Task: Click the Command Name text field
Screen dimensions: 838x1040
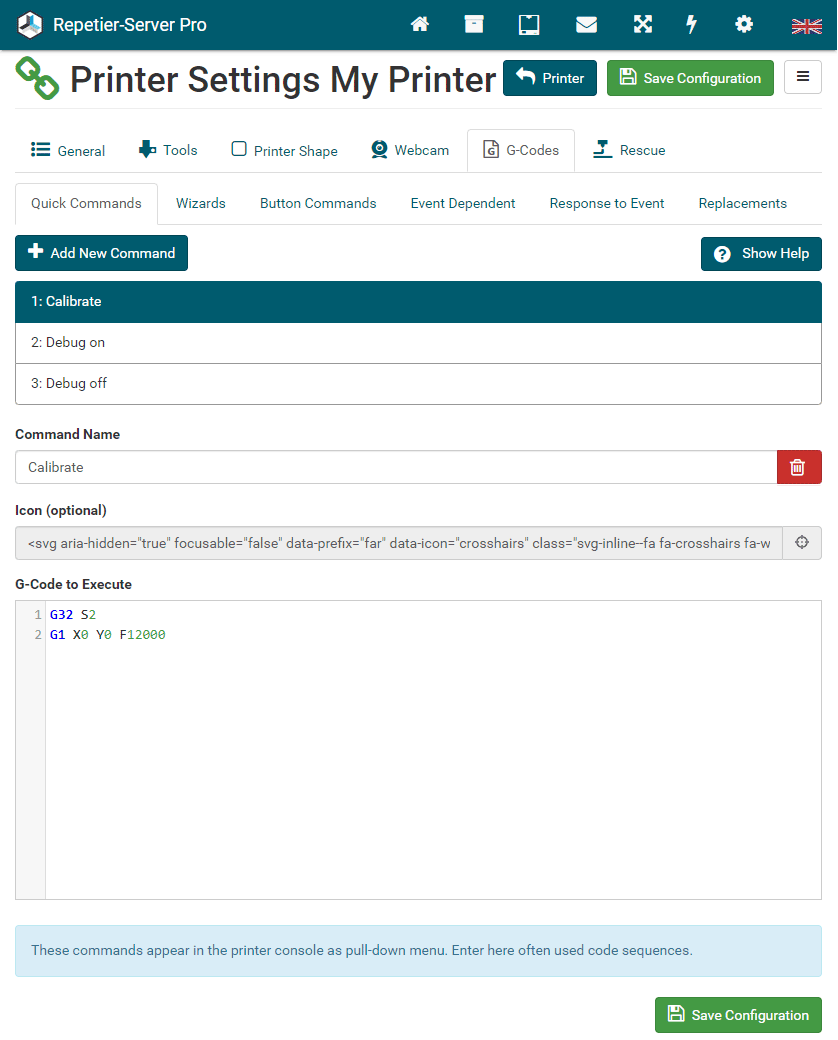Action: (395, 467)
